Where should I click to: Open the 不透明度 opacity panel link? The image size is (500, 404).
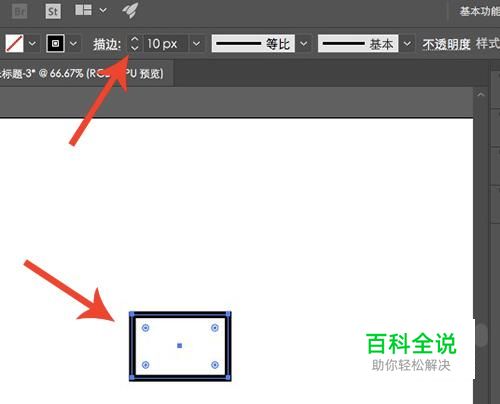click(446, 44)
